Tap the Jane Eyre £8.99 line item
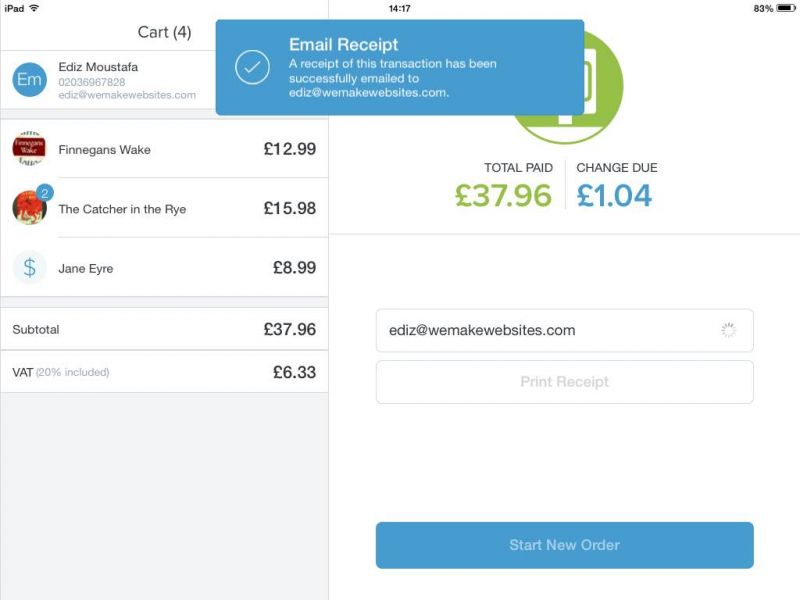This screenshot has height=600, width=800. pyautogui.click(x=164, y=267)
